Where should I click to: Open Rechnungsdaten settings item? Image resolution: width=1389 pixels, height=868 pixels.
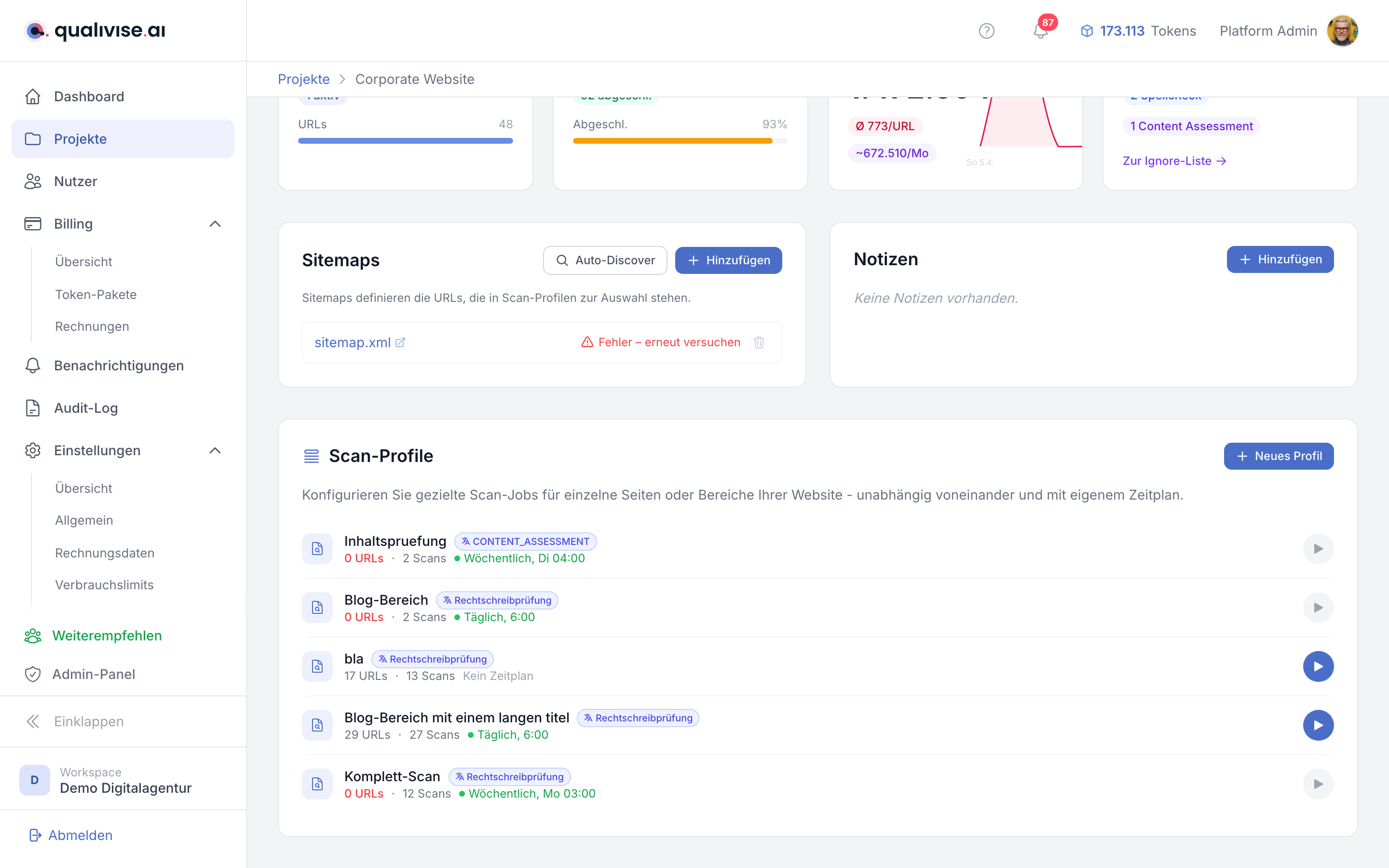pyautogui.click(x=105, y=553)
